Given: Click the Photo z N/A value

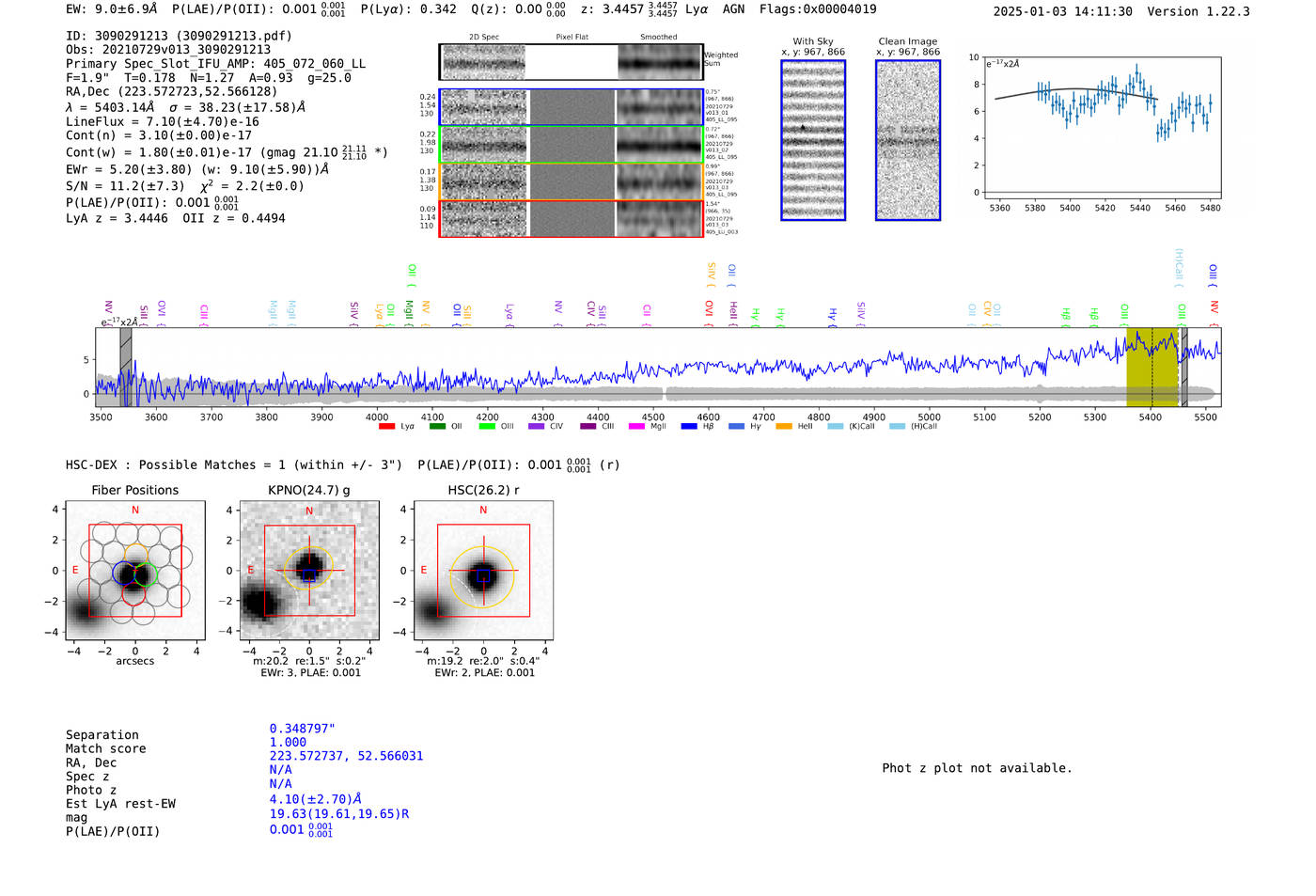Looking at the screenshot, I should pos(280,783).
